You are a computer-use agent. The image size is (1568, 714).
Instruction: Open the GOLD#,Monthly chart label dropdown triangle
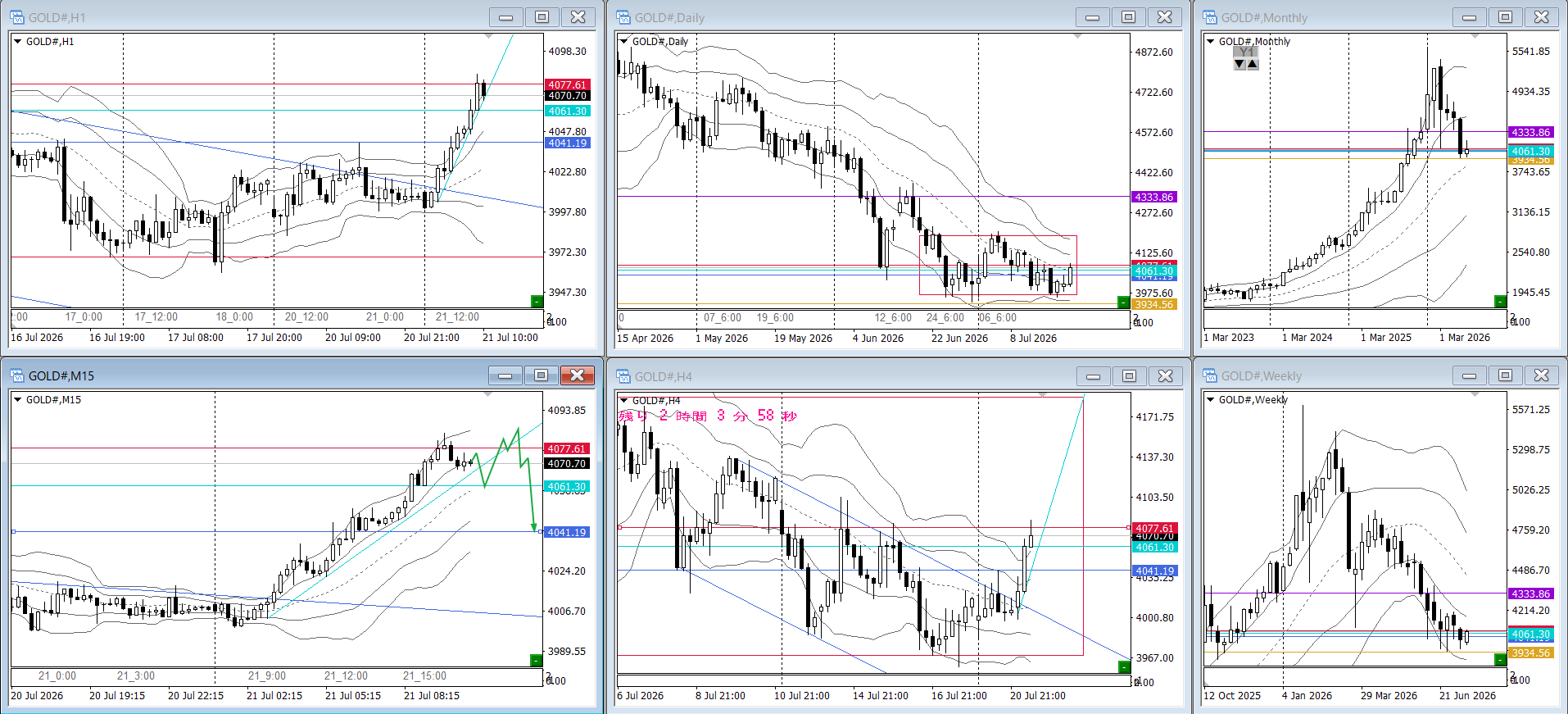(1210, 41)
